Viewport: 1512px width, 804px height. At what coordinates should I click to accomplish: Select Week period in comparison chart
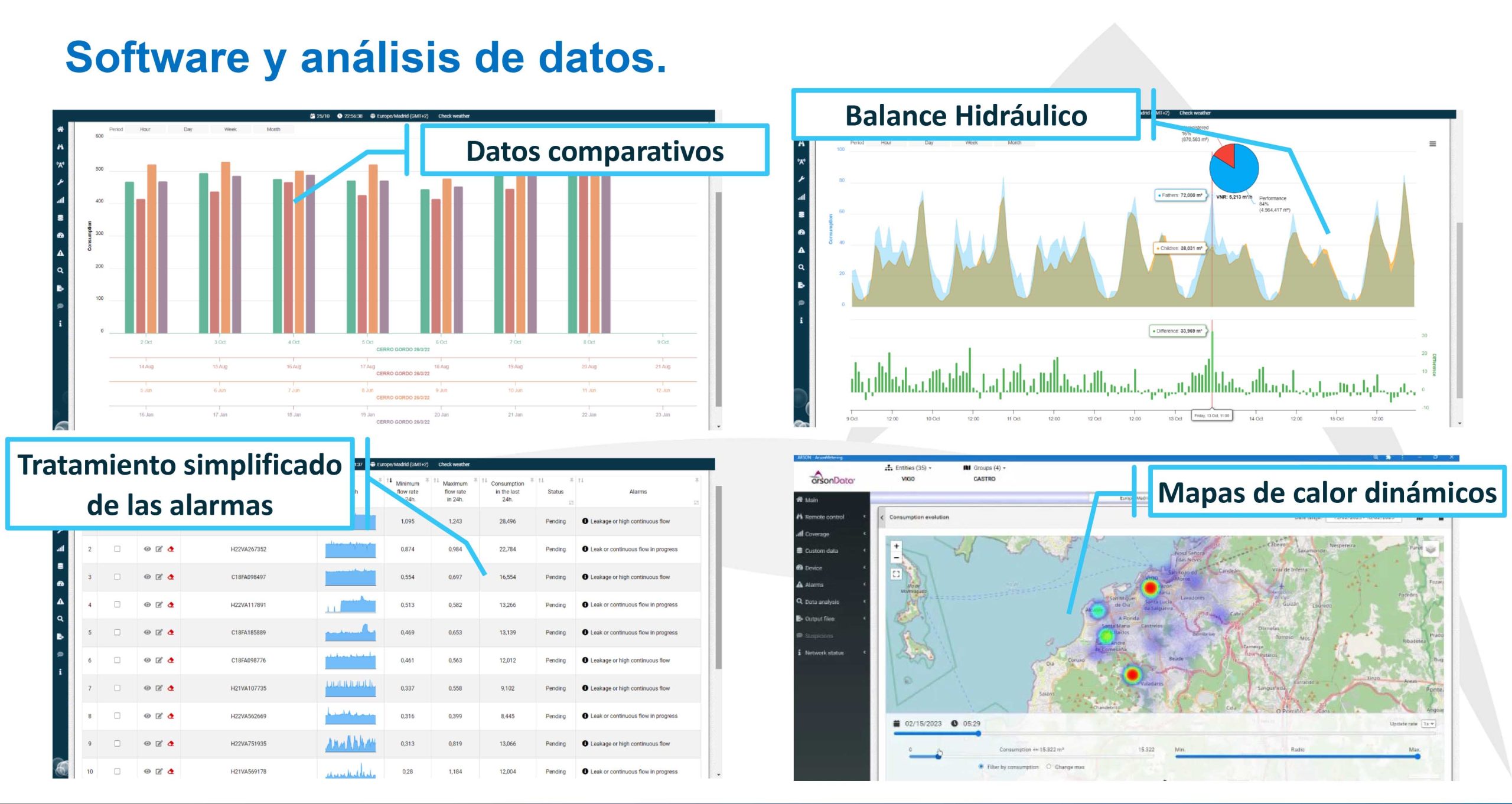tap(230, 129)
